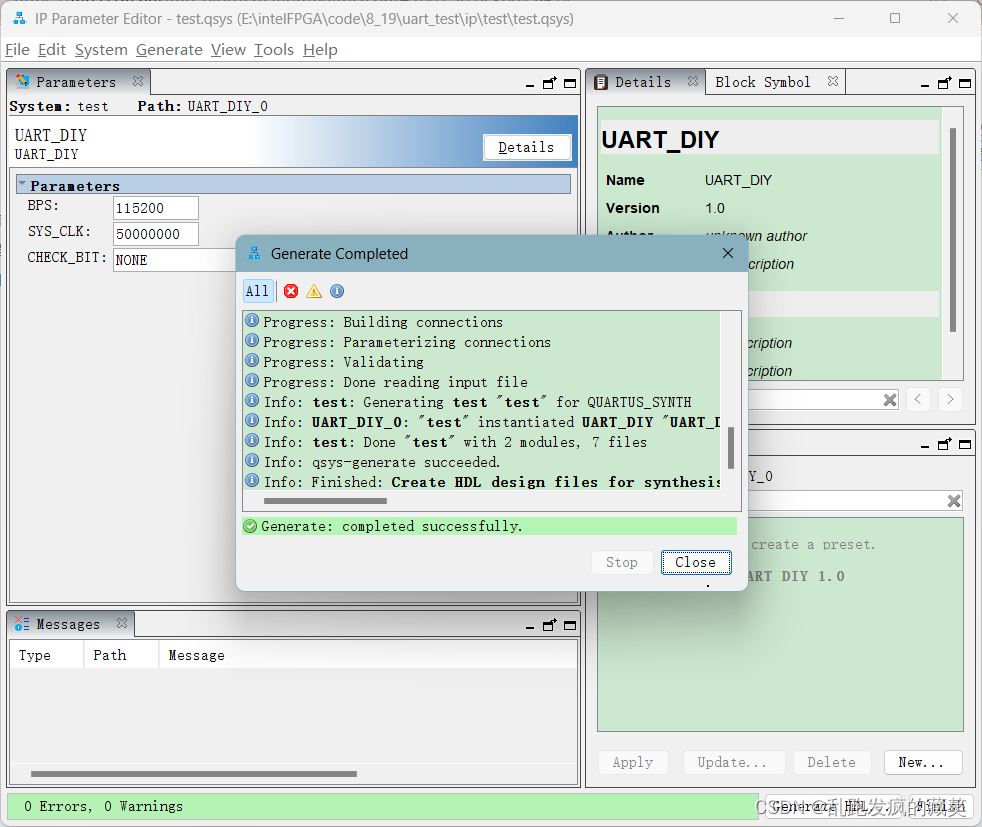
Task: Open the Tools menu
Action: [274, 49]
